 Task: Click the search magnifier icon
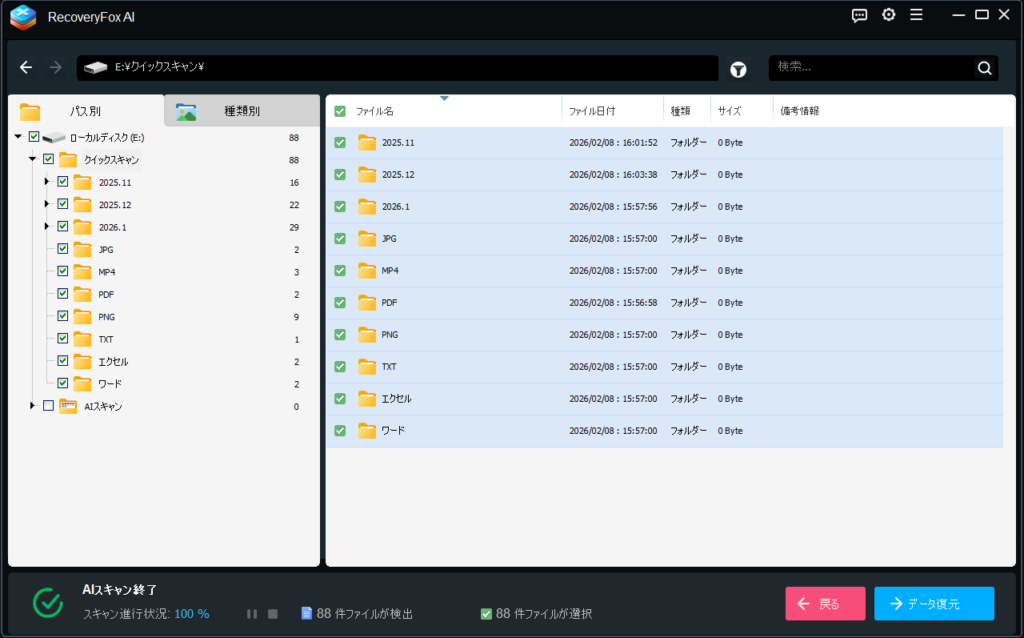point(984,68)
